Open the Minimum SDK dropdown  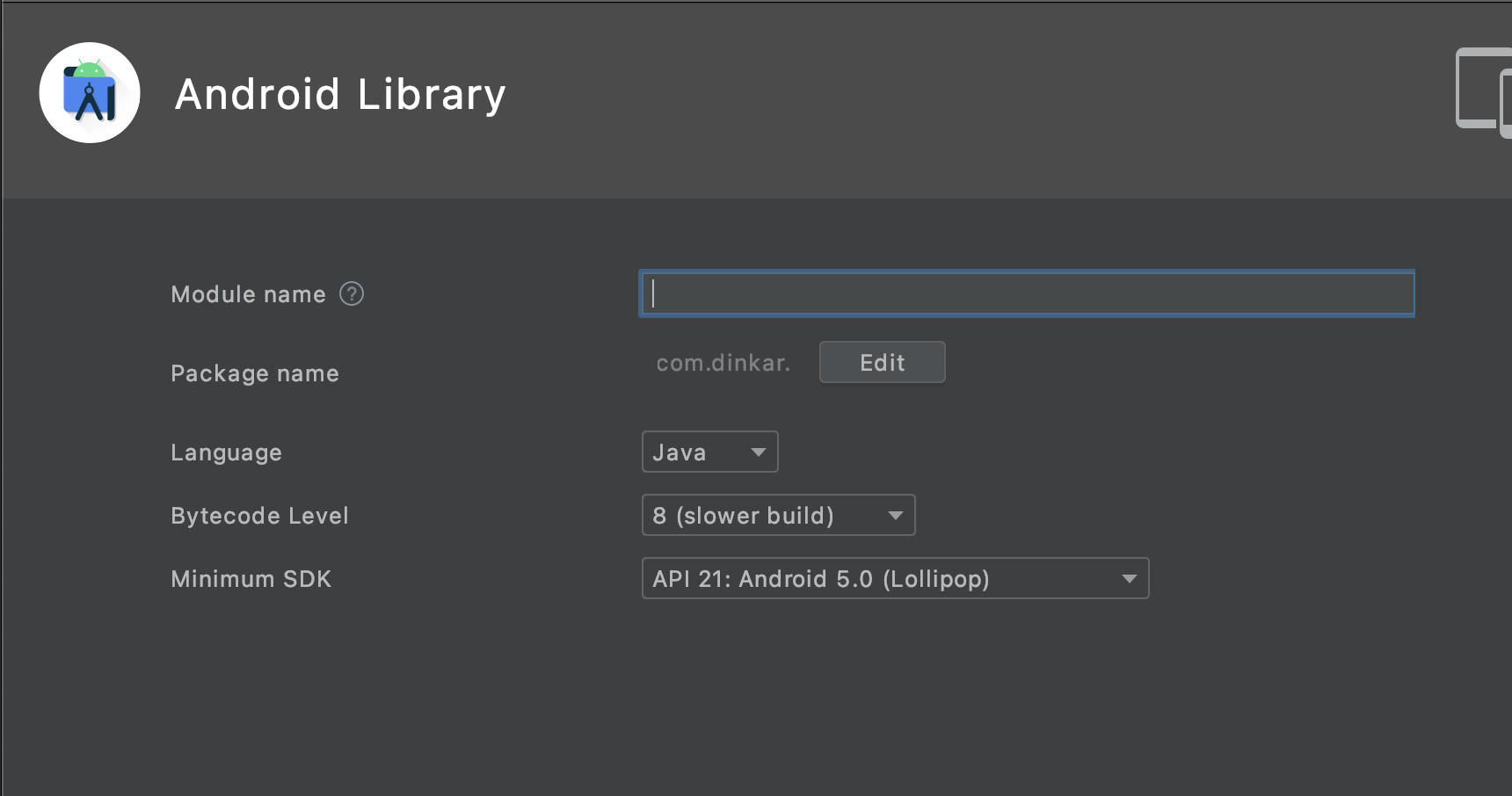[895, 578]
